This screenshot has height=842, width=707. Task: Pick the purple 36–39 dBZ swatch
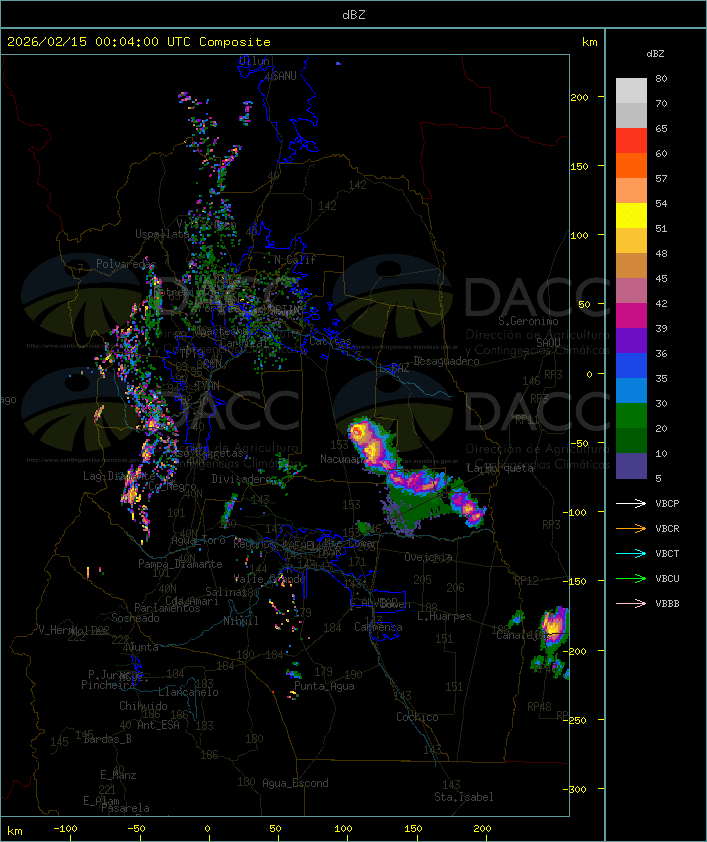631,340
